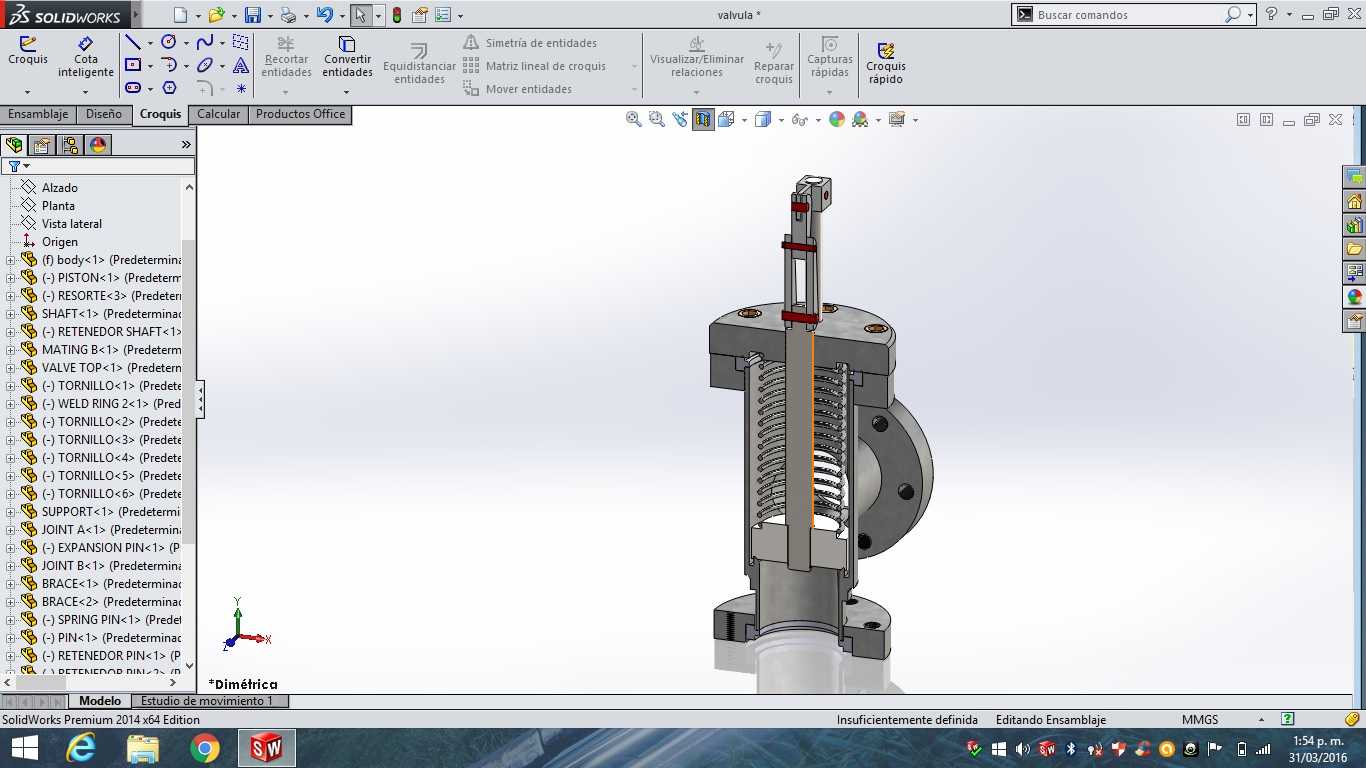Select the sketch Text tool

241,65
